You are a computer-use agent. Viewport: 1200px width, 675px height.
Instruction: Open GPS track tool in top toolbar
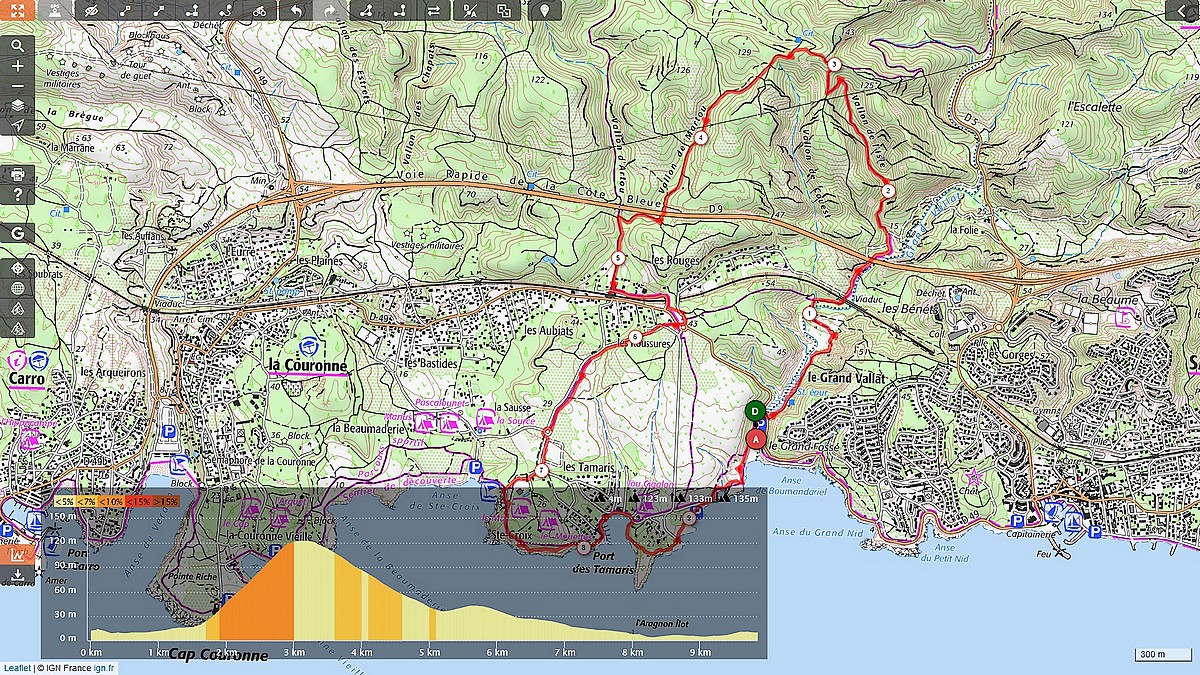pos(54,11)
